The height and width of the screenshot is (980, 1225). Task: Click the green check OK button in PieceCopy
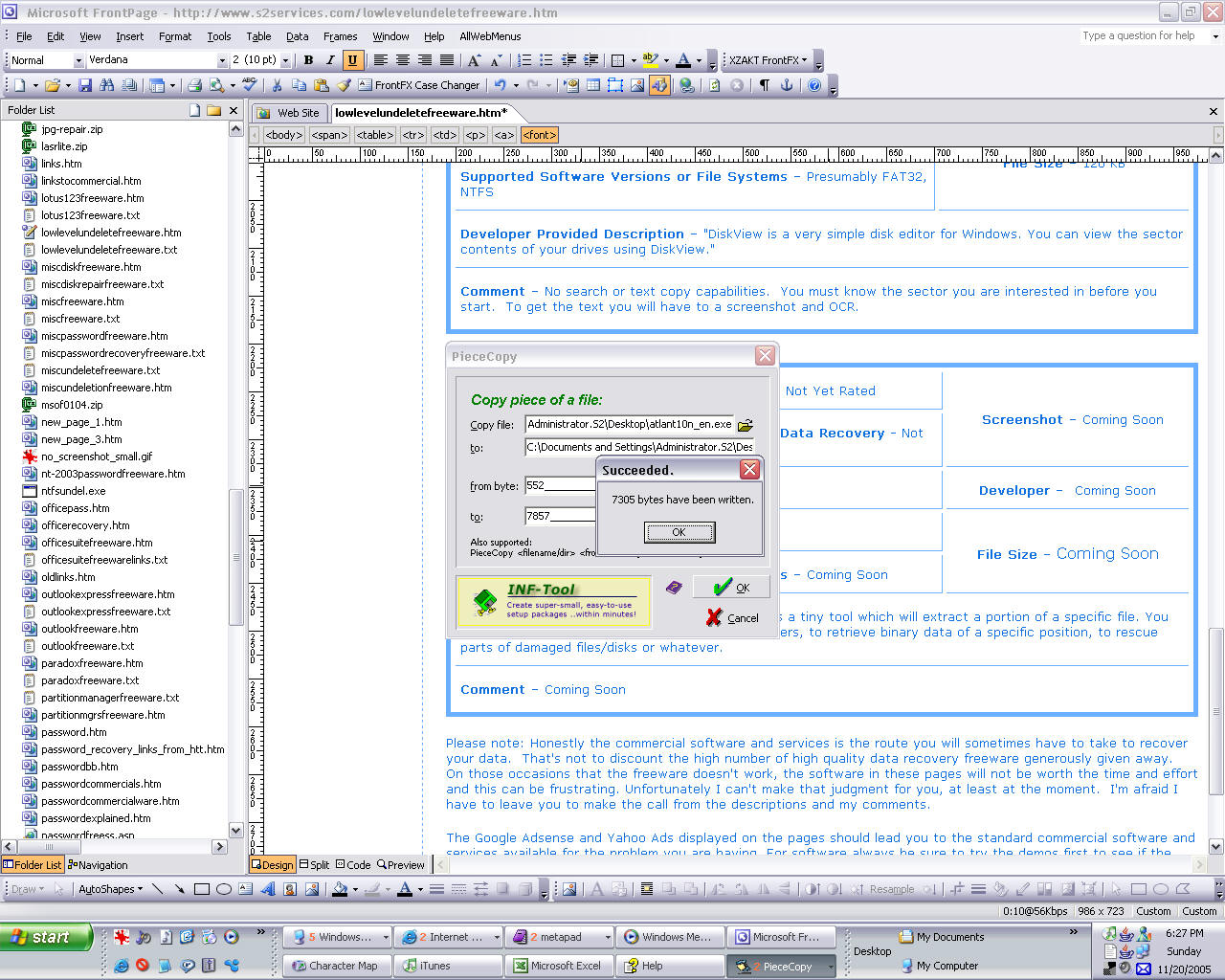tap(732, 588)
